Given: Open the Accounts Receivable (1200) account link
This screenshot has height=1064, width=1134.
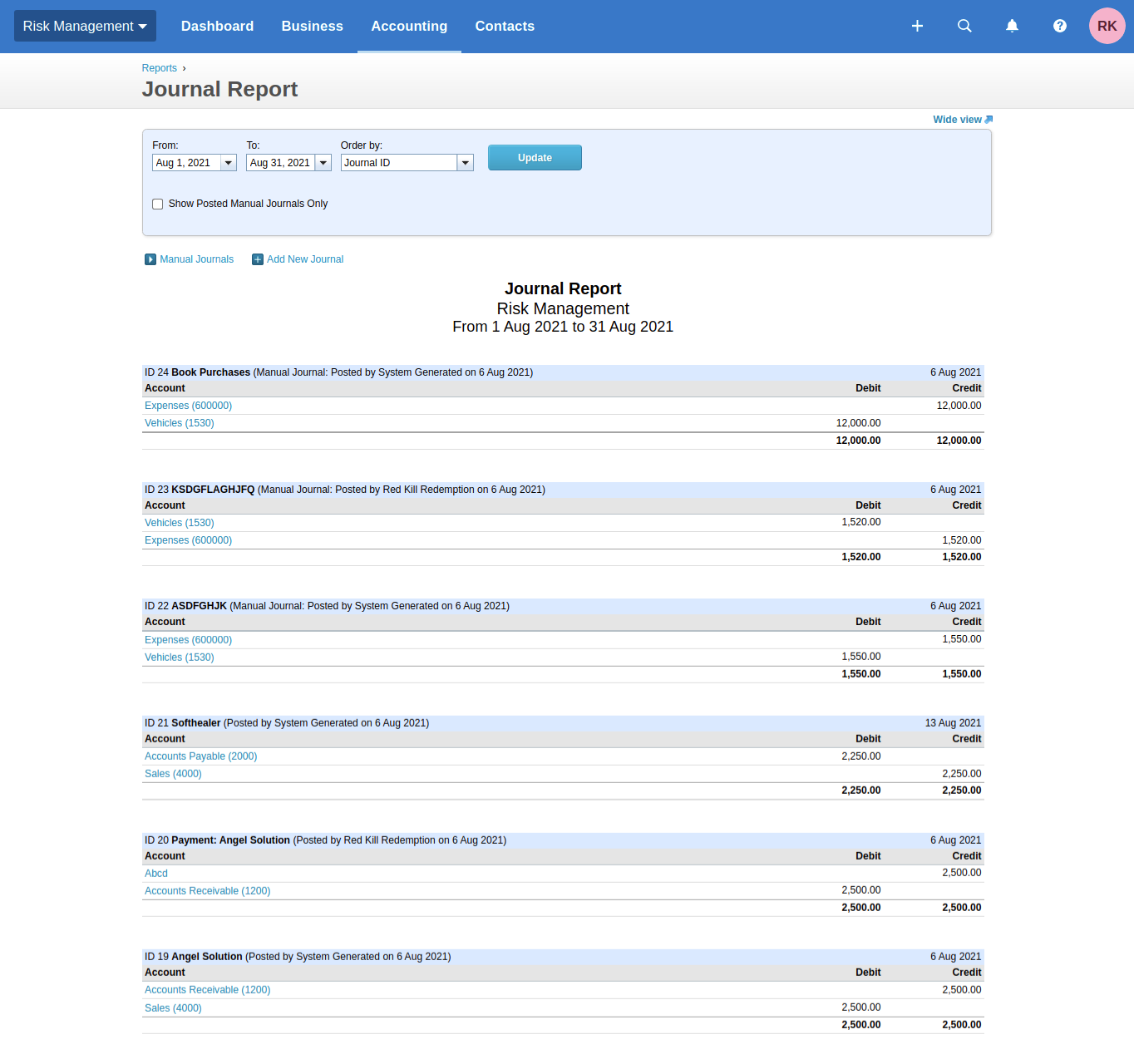Looking at the screenshot, I should (207, 890).
